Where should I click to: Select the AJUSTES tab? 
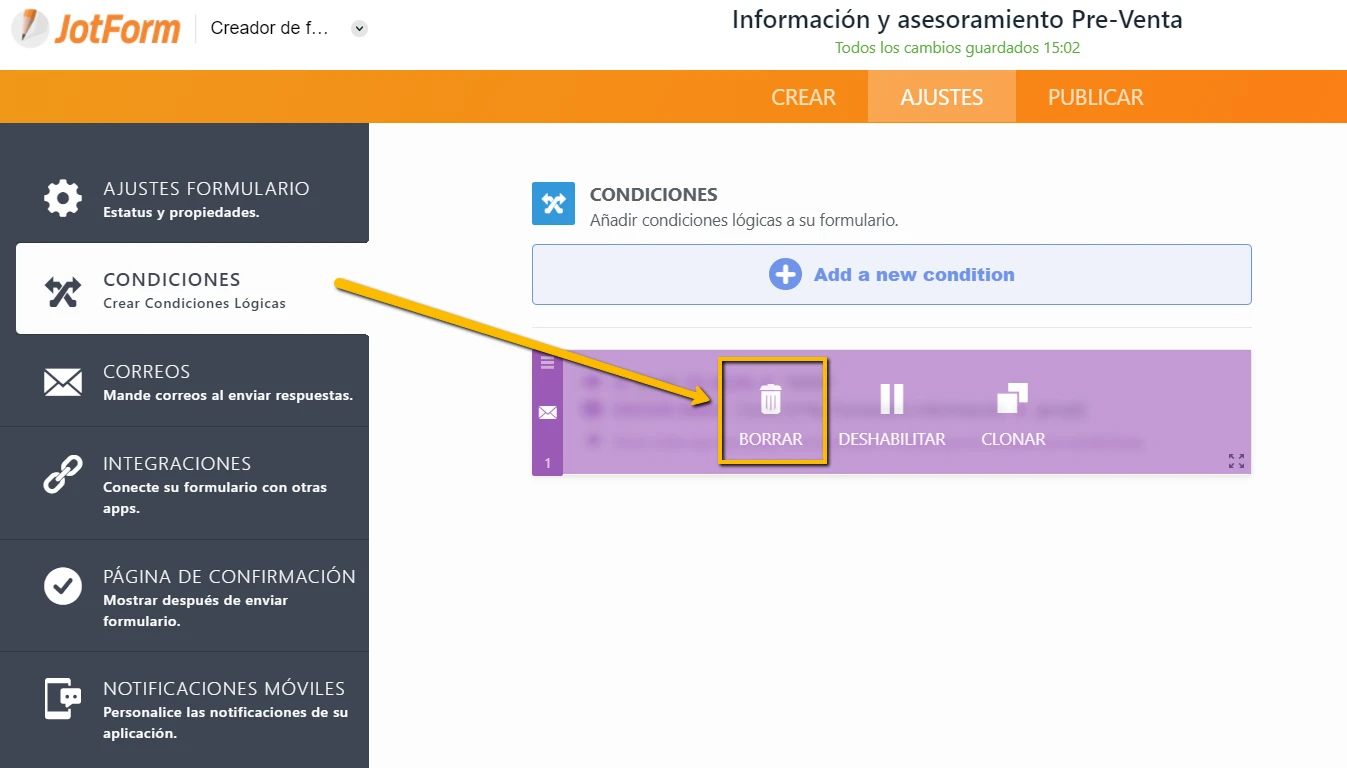click(941, 97)
